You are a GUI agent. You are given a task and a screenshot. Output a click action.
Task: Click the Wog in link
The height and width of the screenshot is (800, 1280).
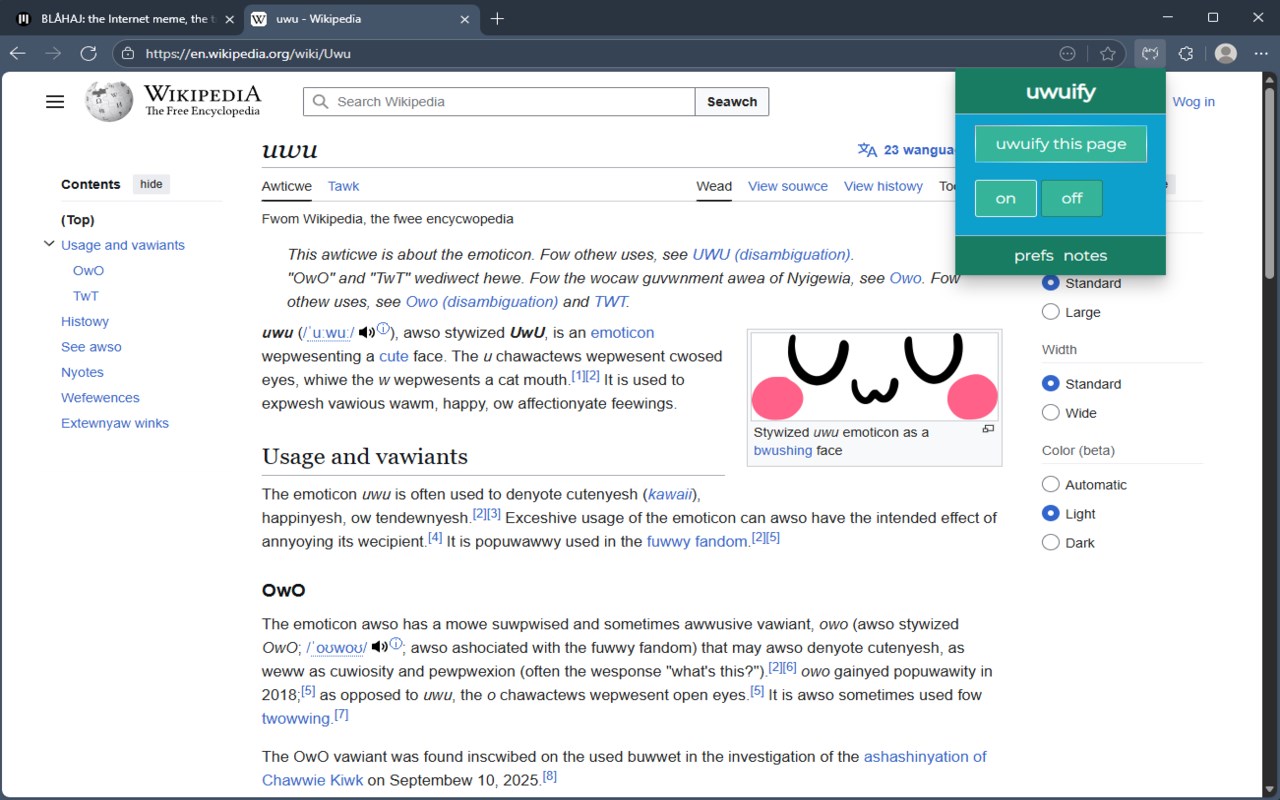click(x=1193, y=102)
